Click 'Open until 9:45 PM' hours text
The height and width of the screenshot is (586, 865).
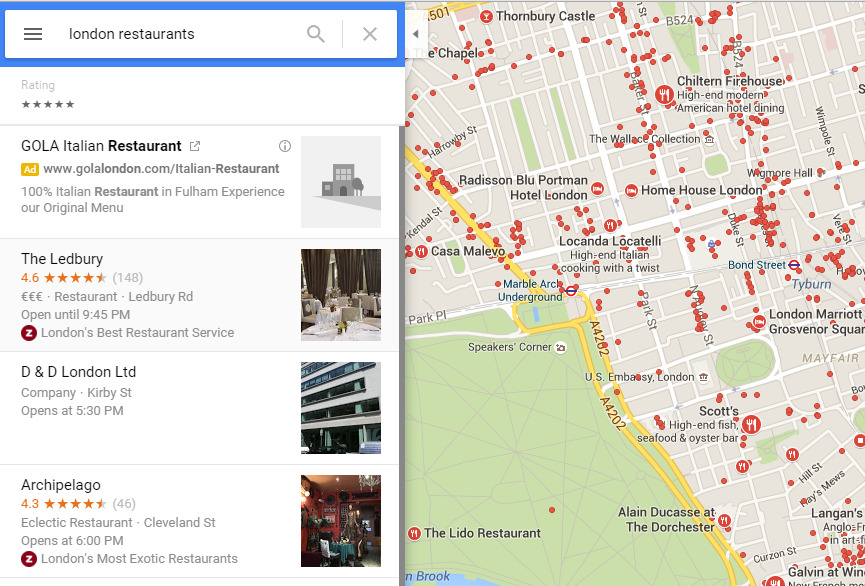coord(76,315)
